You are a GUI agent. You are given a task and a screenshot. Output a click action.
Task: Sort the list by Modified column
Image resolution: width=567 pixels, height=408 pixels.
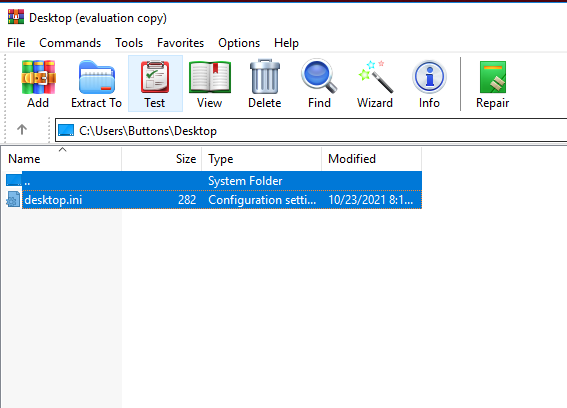(371, 158)
